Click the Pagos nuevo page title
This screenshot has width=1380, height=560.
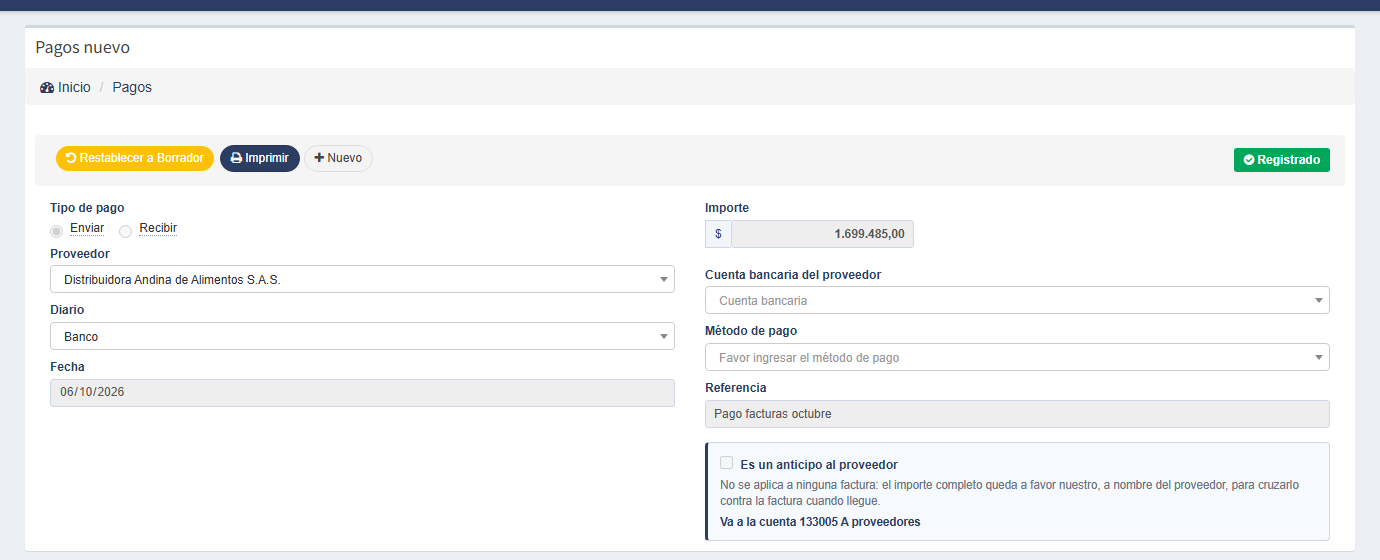coord(82,48)
